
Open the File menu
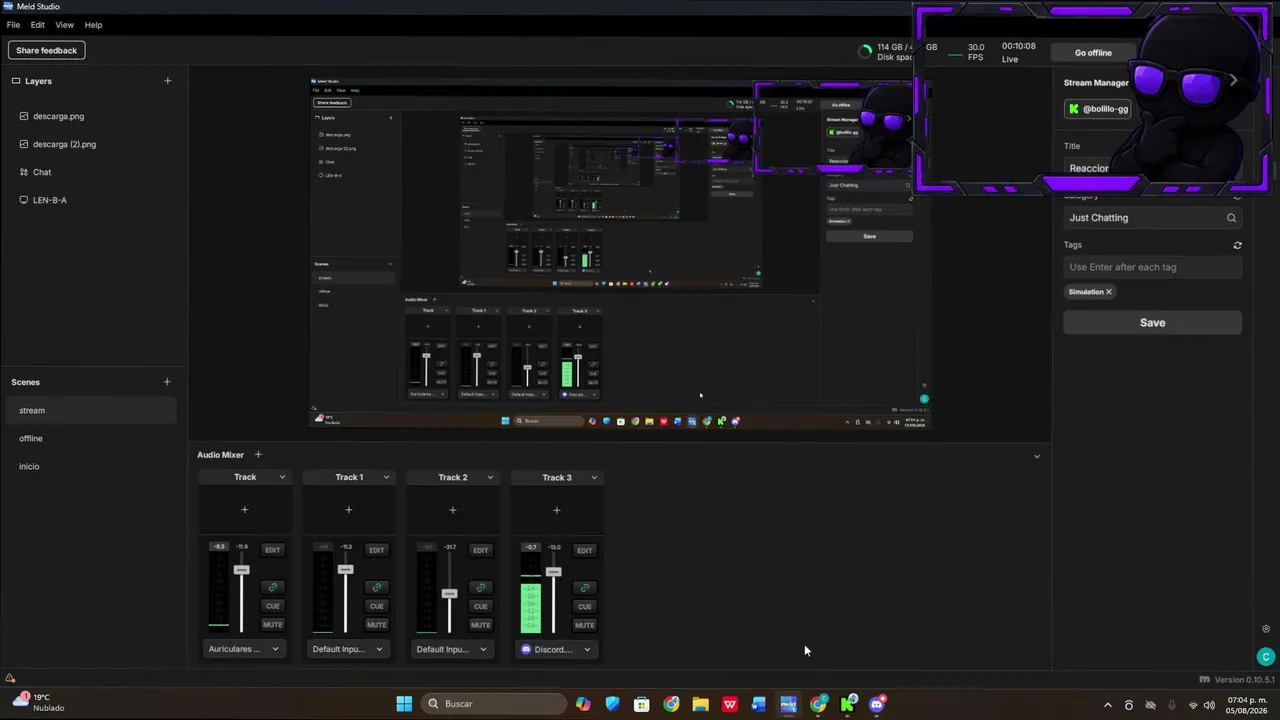[13, 25]
